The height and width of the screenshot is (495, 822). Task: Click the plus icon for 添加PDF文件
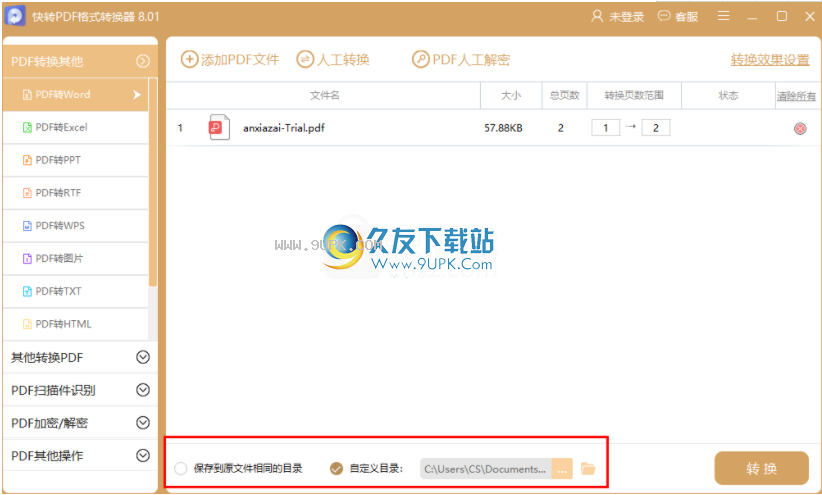tap(189, 59)
